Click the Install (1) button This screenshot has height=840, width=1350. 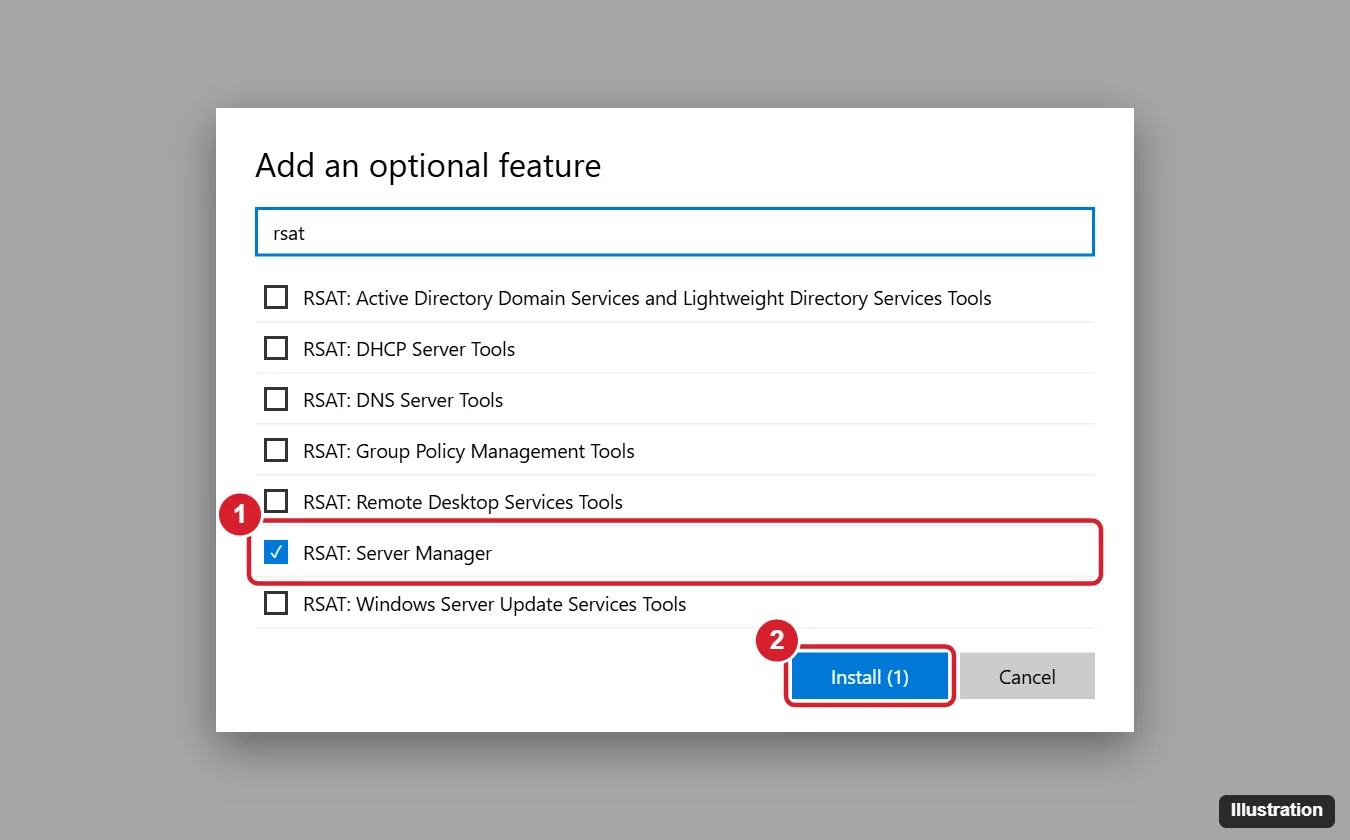pyautogui.click(x=869, y=677)
